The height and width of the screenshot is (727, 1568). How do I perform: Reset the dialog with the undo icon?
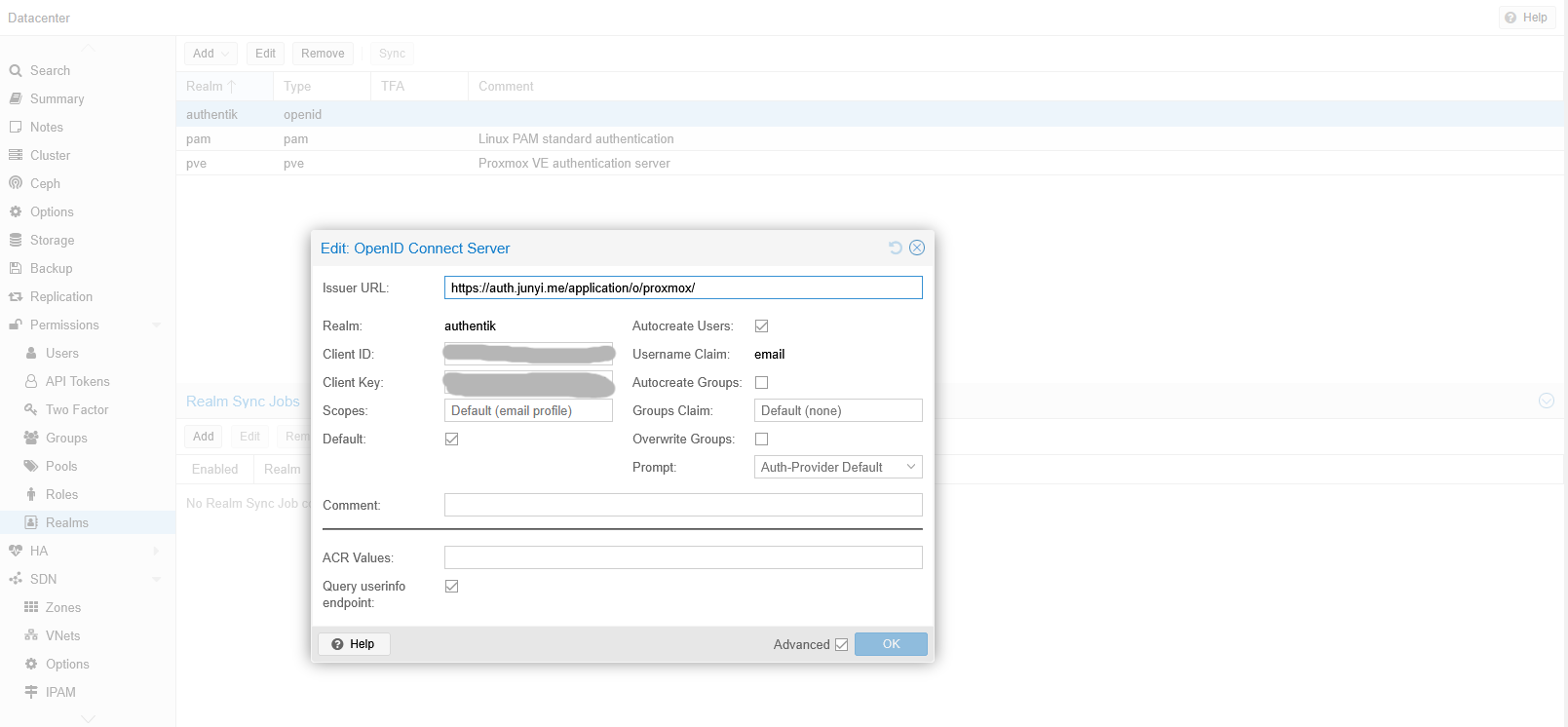point(896,248)
